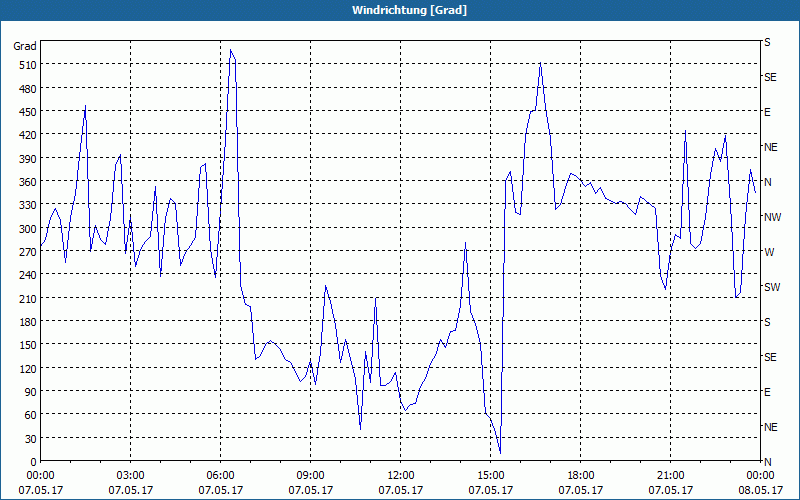Select the 06:00 time label
This screenshot has width=800, height=500.
(x=220, y=476)
